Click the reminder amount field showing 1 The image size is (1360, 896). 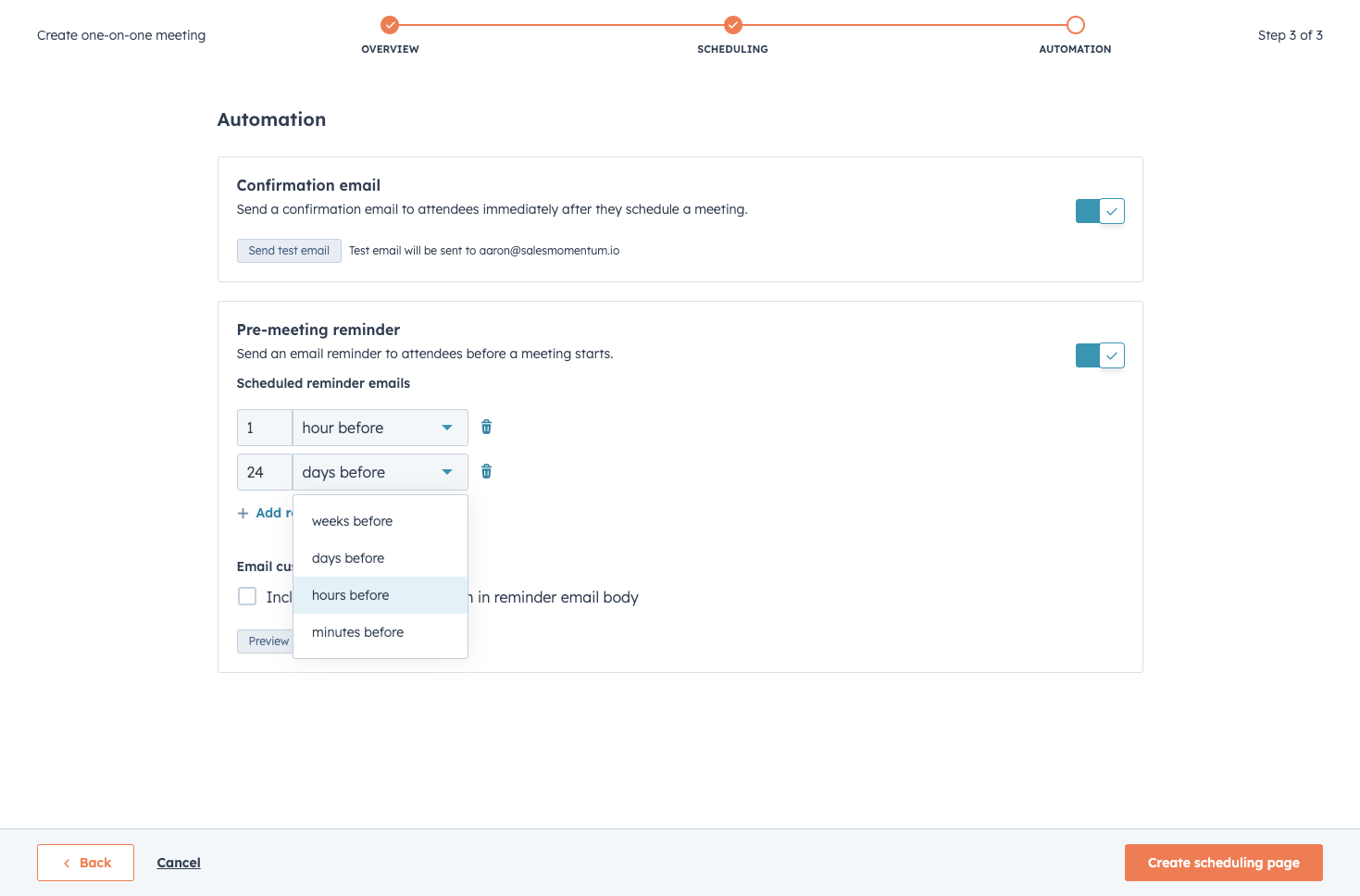coord(265,428)
